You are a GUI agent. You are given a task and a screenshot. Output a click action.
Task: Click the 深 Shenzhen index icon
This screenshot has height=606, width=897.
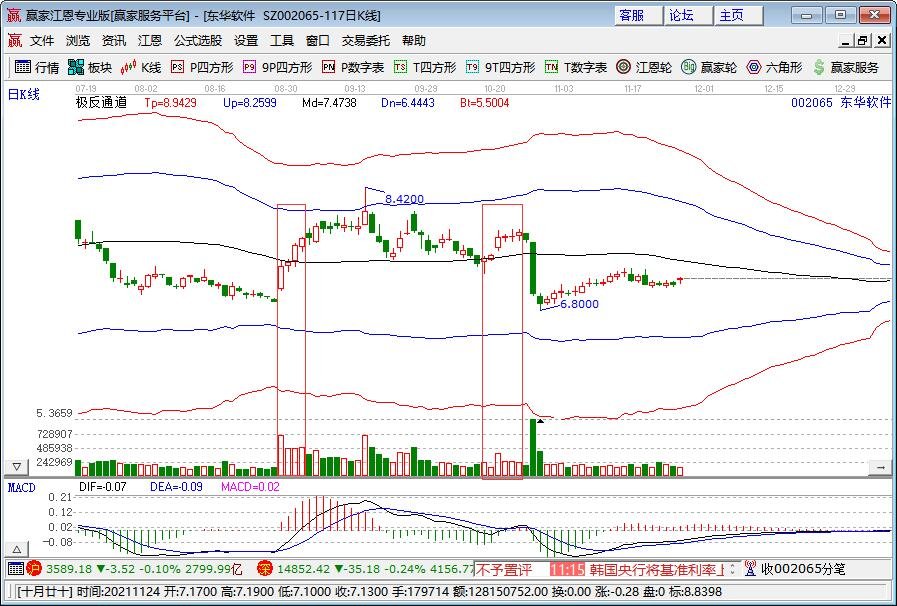pos(264,569)
